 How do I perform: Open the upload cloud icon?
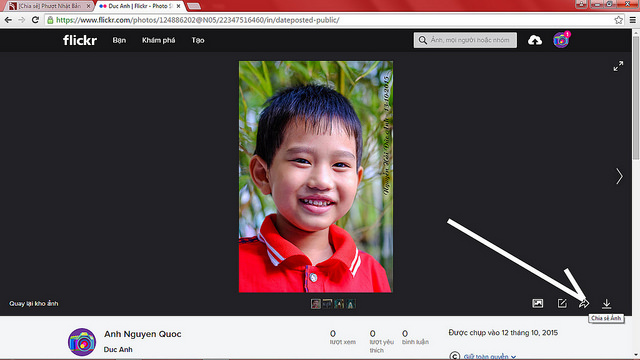tap(535, 40)
